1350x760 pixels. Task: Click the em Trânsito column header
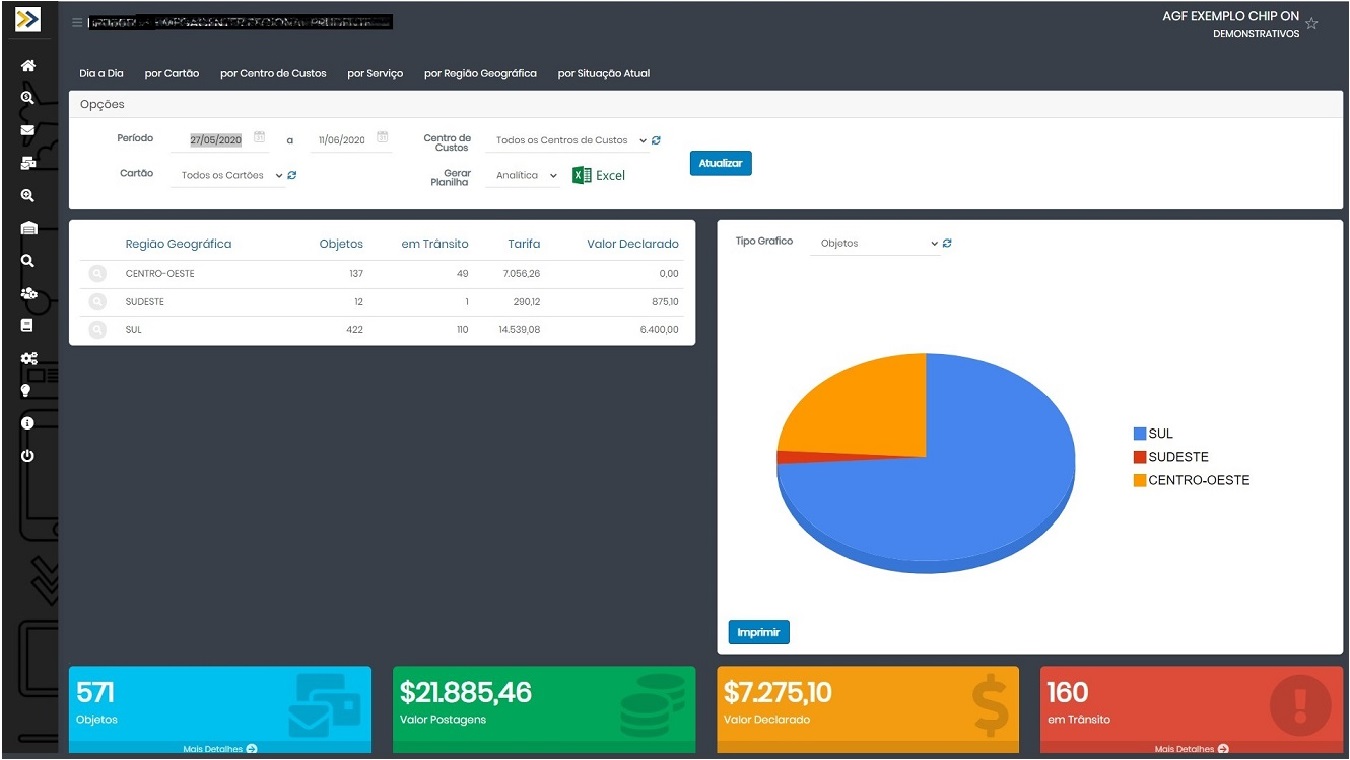[x=435, y=244]
